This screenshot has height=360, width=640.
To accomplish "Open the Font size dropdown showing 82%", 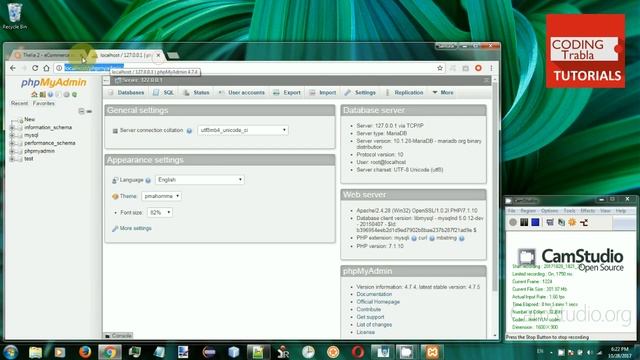I will (x=160, y=213).
